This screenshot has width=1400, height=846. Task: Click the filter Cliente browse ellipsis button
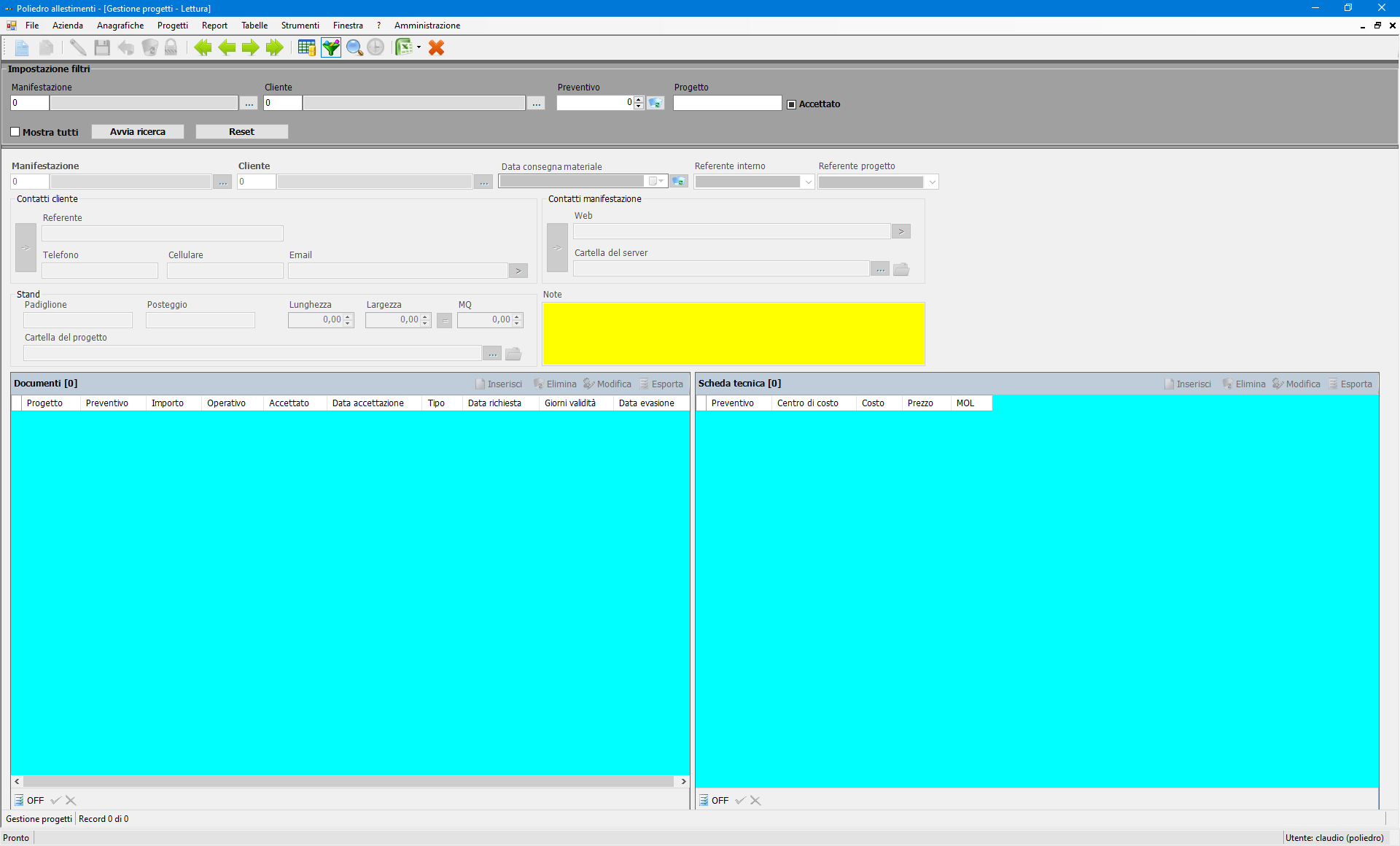[537, 103]
